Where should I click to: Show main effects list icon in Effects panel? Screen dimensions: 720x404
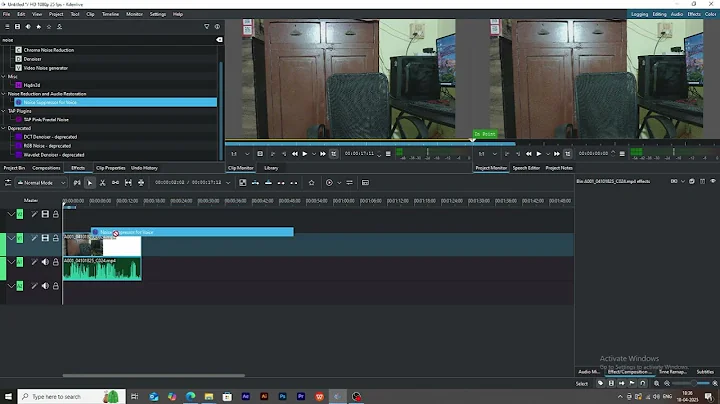click(x=7, y=27)
